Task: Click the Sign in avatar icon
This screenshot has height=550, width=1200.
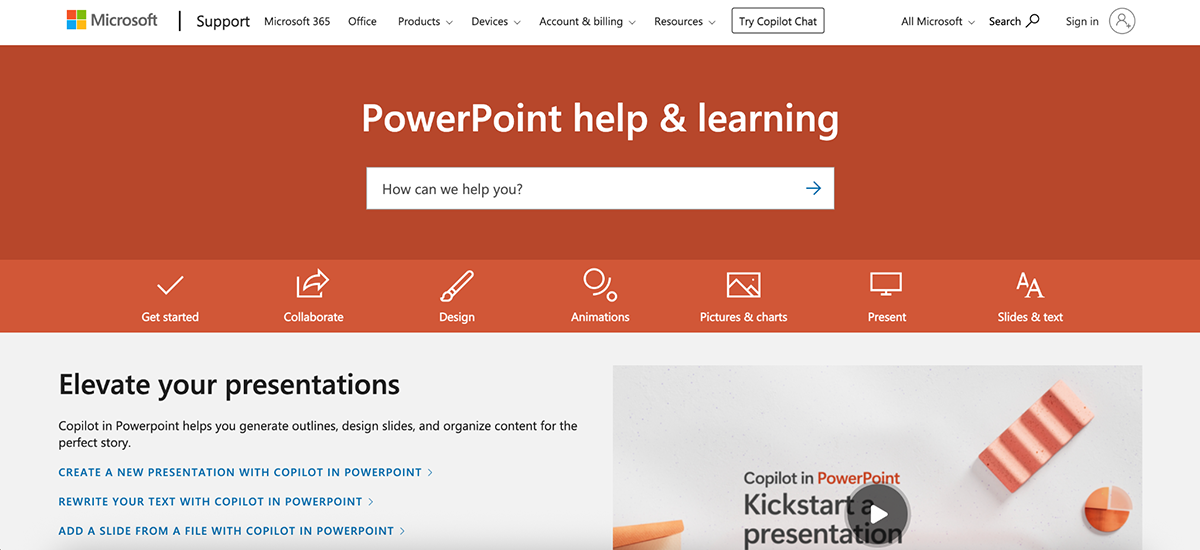Action: 1122,21
